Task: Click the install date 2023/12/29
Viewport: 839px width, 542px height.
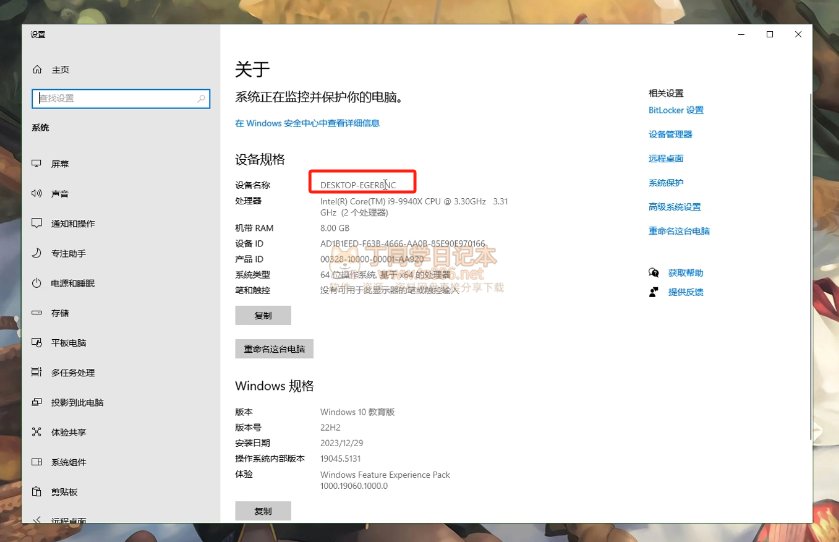Action: pyautogui.click(x=341, y=443)
